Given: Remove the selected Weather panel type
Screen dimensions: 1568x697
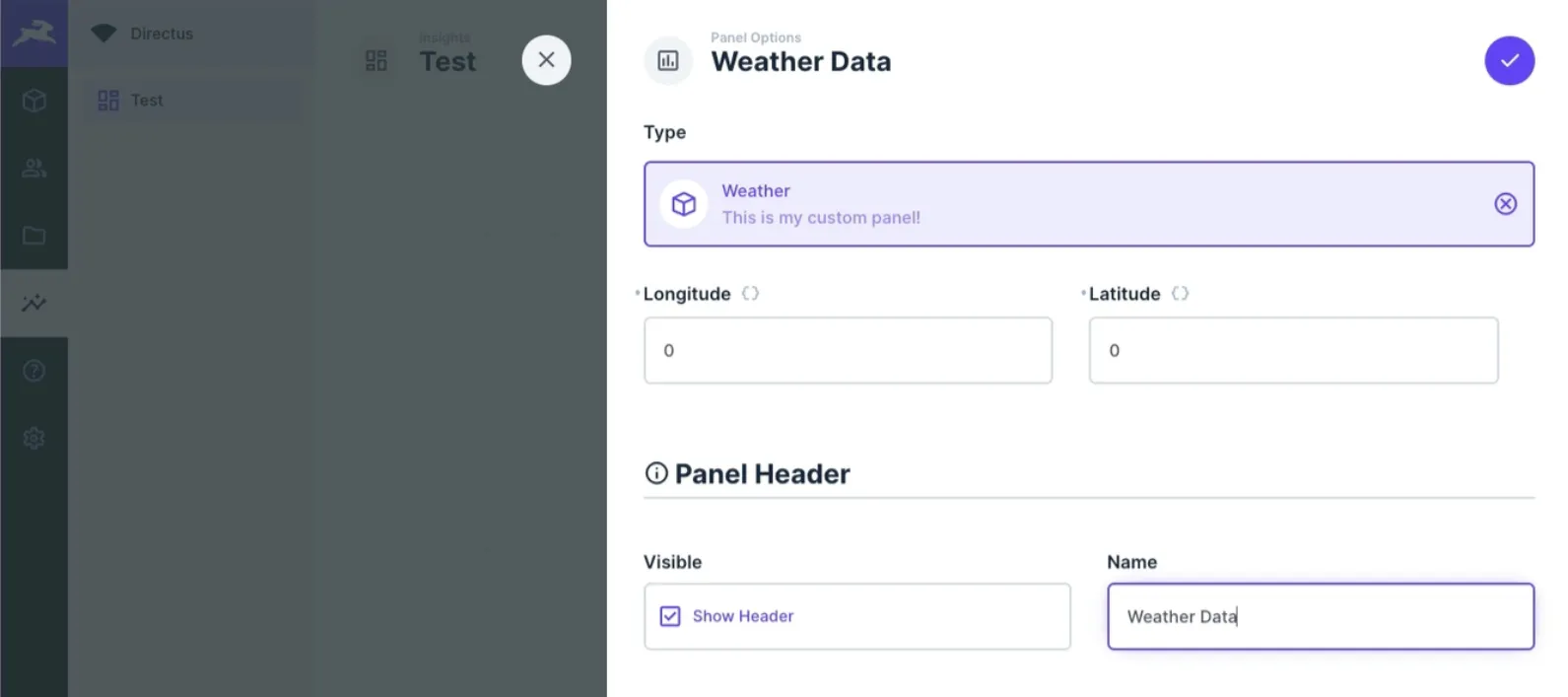Looking at the screenshot, I should click(1505, 203).
